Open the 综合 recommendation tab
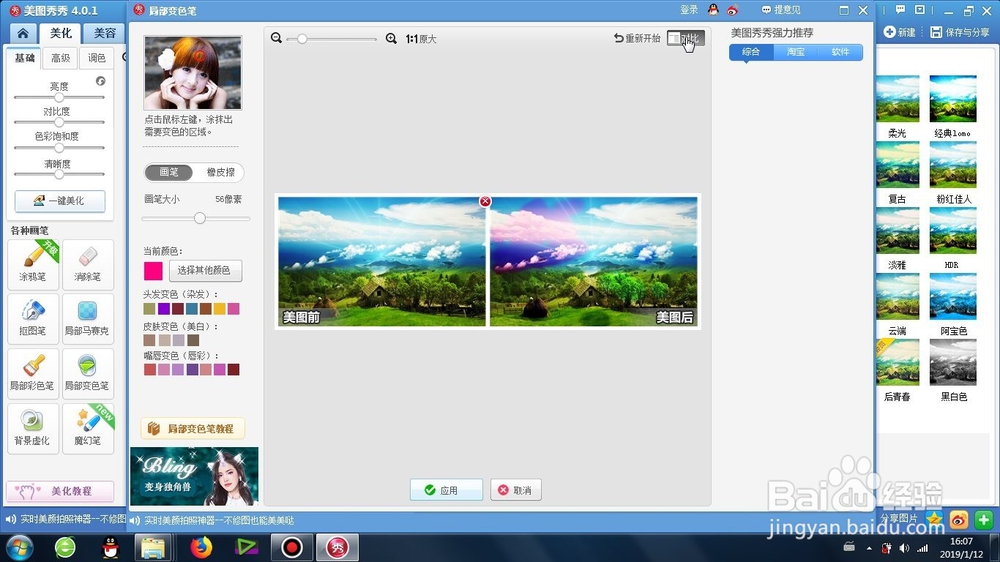1000x562 pixels. coord(751,52)
